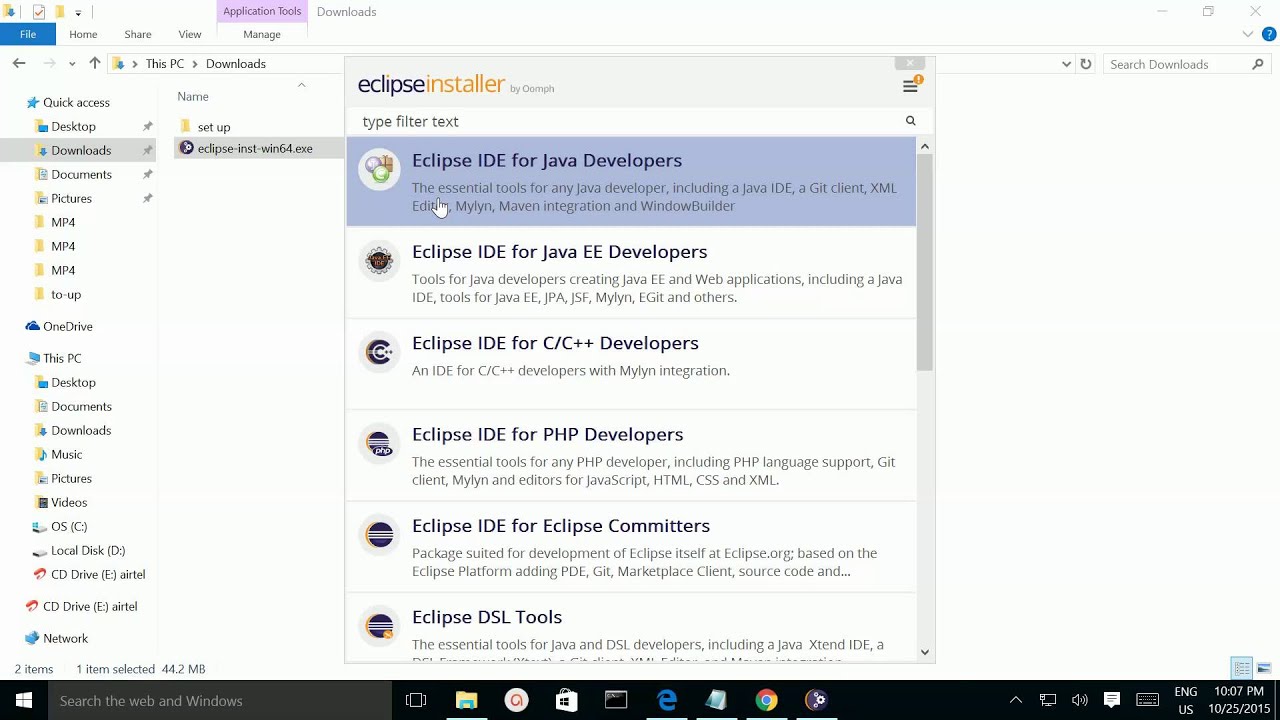
Task: Expand the Explorer ribbon chevron
Action: point(1247,34)
